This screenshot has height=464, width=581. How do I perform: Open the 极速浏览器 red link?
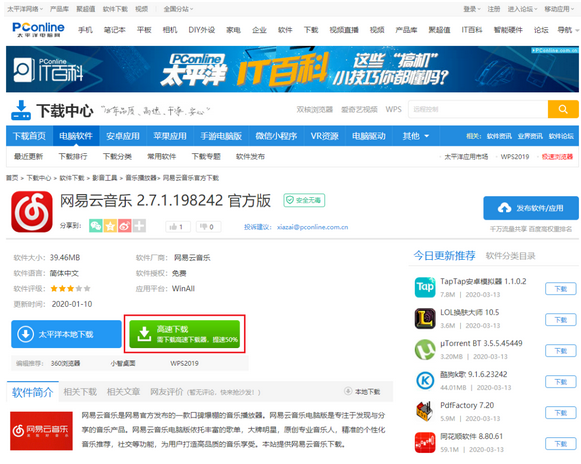click(x=557, y=156)
